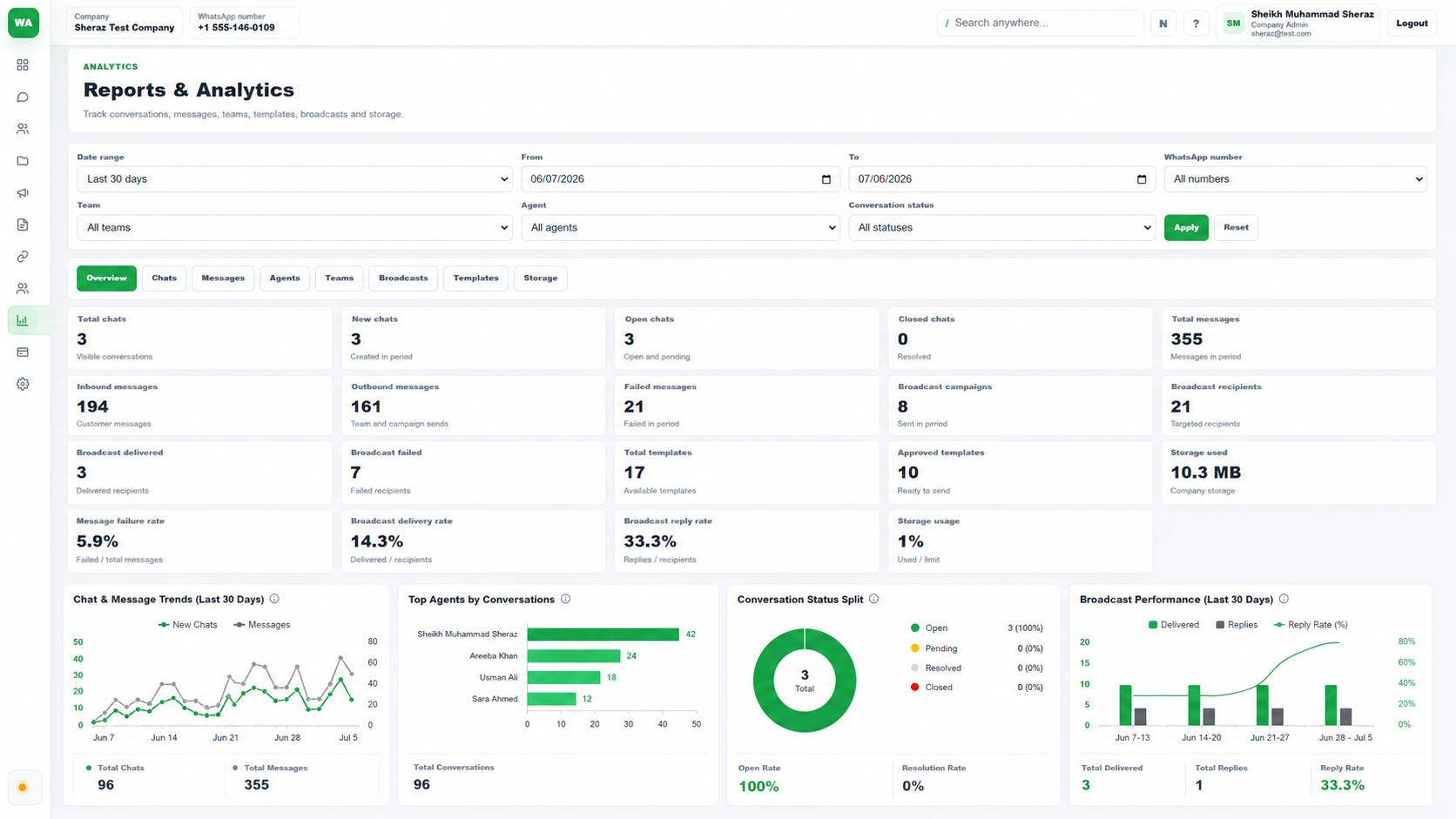The image size is (1456, 819).
Task: Click the orange dot at sidebar bottom
Action: click(23, 788)
